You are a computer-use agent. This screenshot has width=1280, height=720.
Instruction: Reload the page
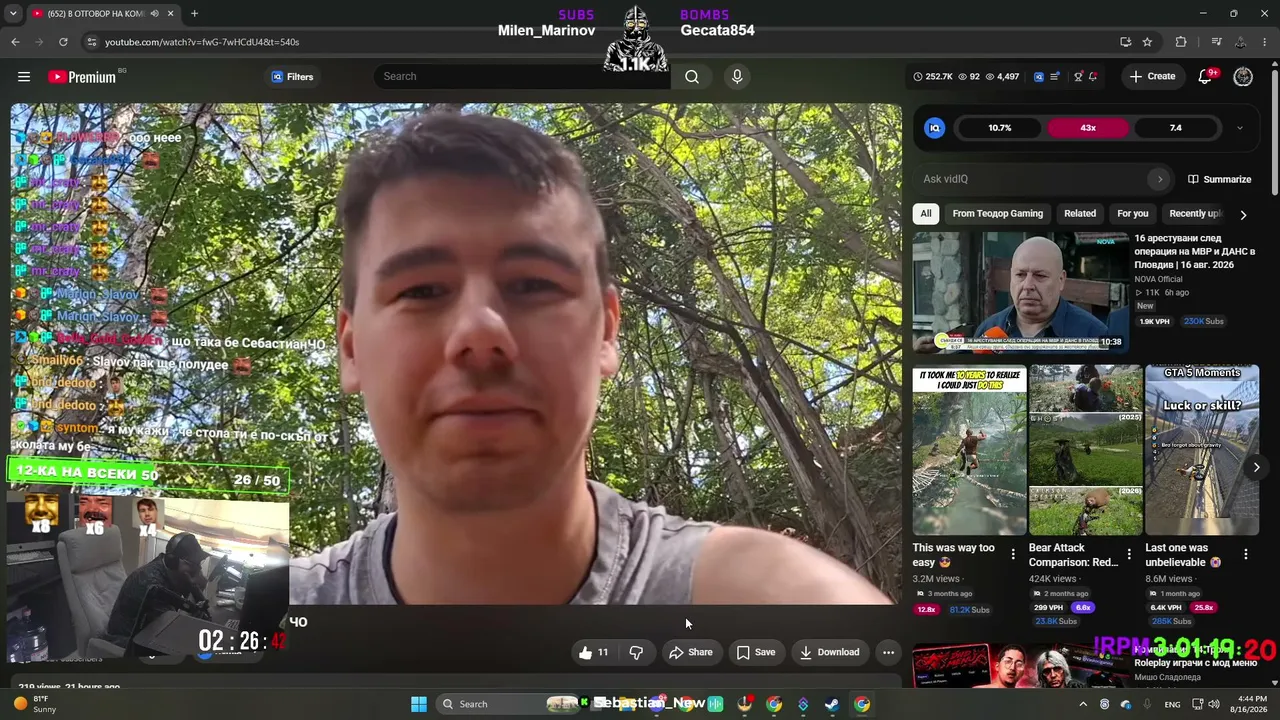point(63,42)
